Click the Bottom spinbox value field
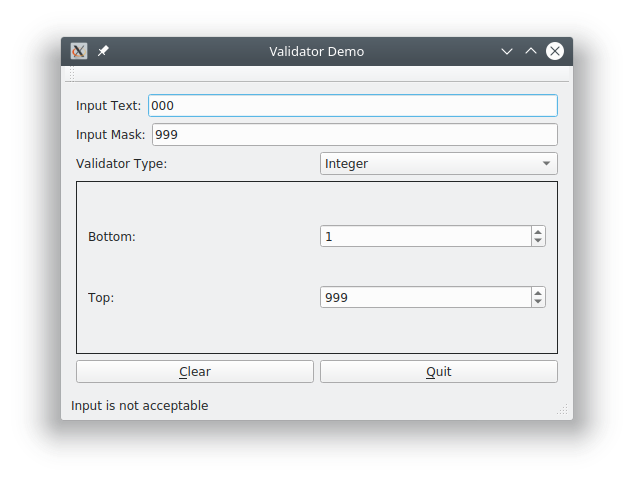 pyautogui.click(x=425, y=236)
